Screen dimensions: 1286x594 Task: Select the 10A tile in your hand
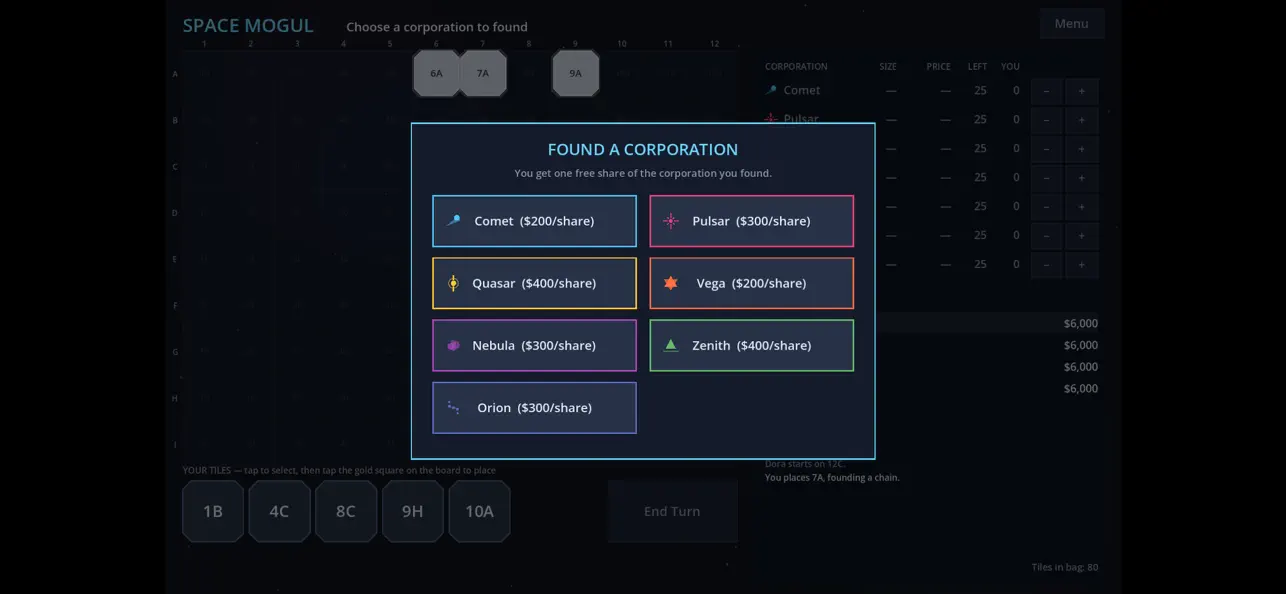click(479, 511)
